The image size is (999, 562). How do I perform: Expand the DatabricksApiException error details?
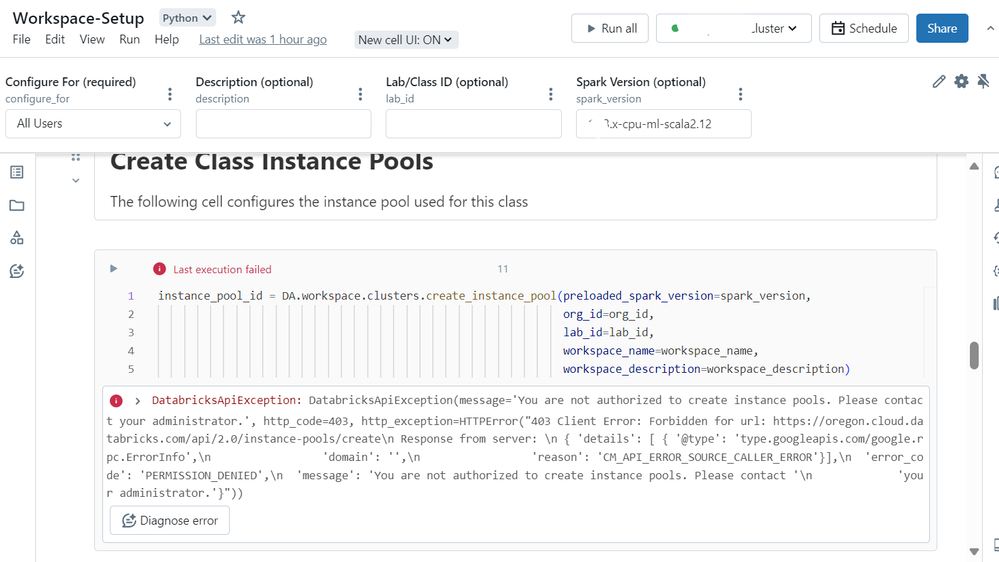click(138, 401)
